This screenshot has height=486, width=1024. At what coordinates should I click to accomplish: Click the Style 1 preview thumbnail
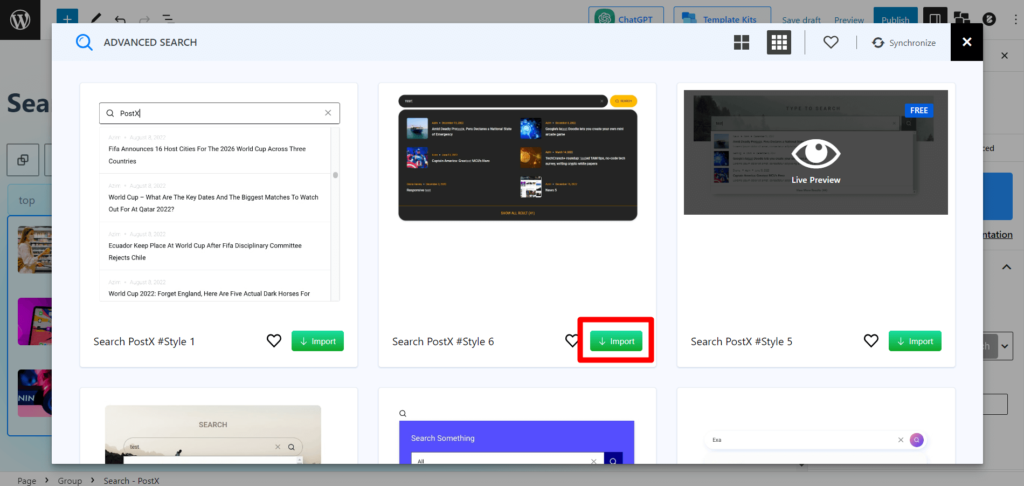(219, 201)
